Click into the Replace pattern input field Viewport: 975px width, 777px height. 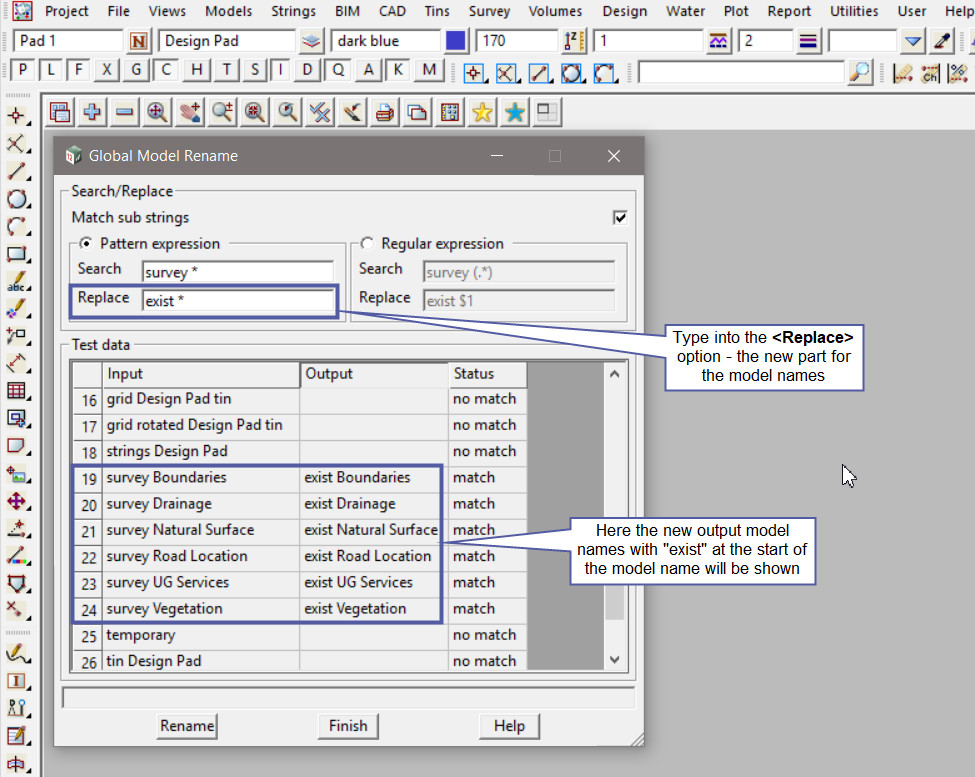pos(237,300)
